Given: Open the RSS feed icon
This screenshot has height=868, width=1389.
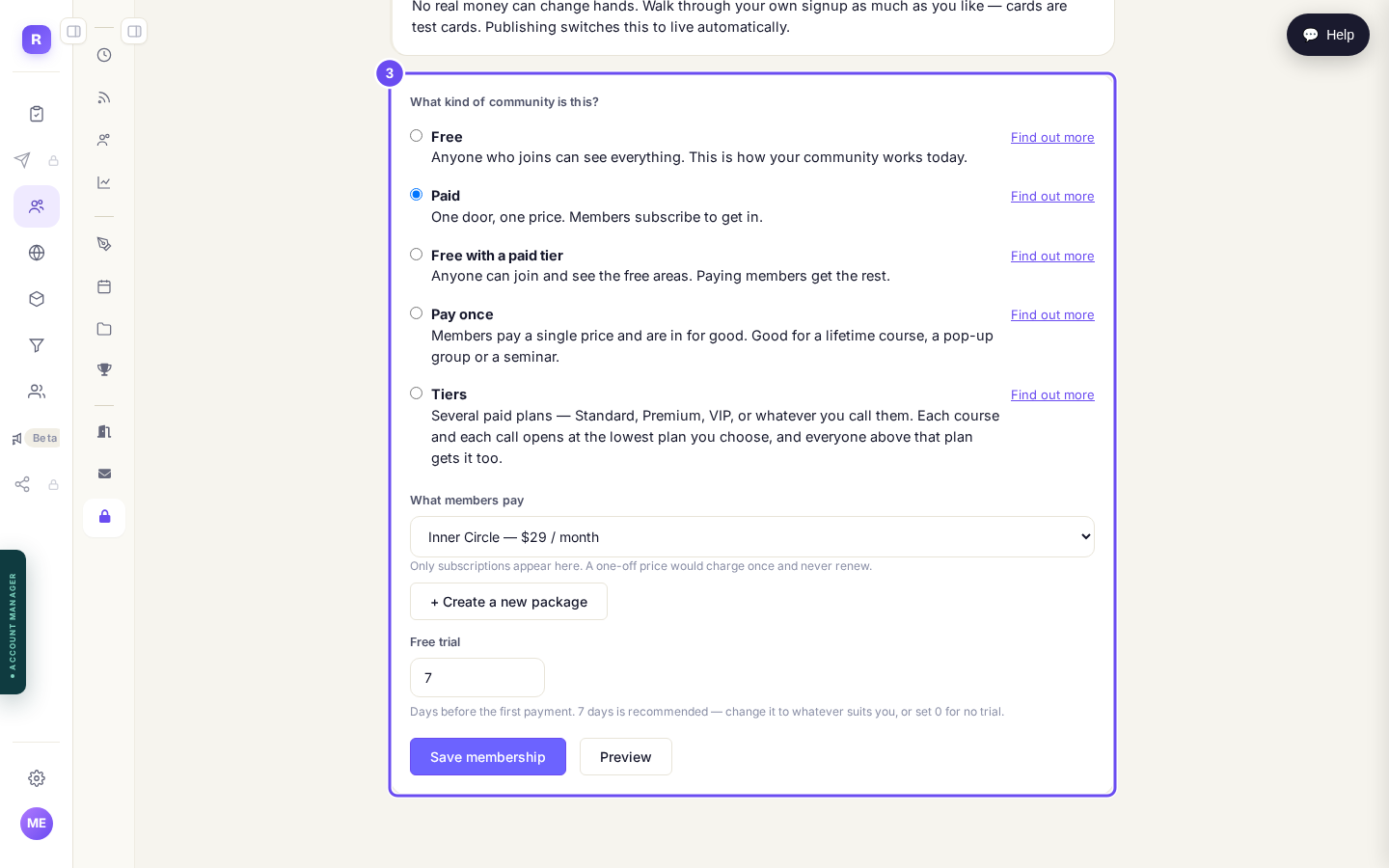Looking at the screenshot, I should pos(104,97).
